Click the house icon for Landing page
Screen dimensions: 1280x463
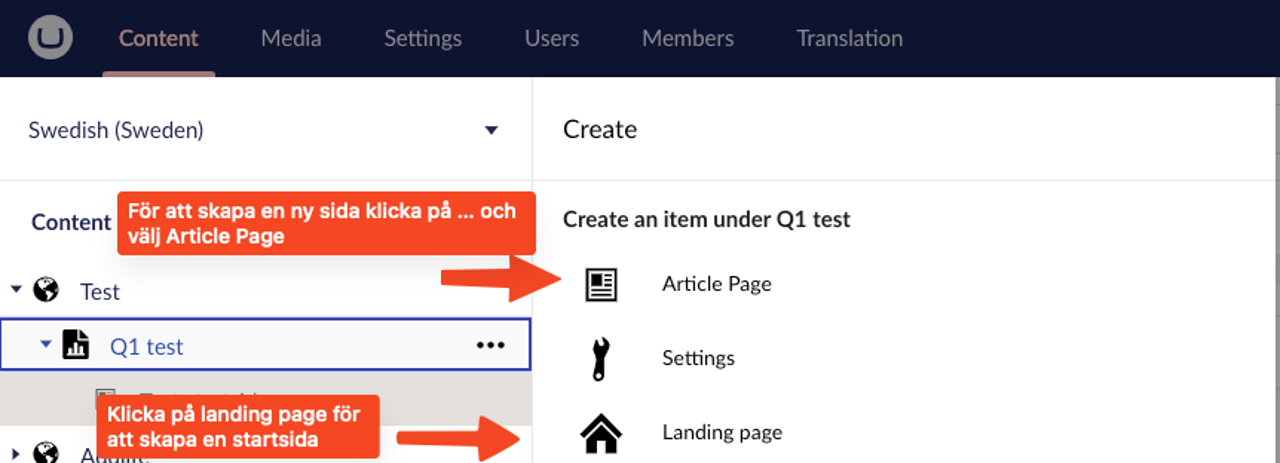[601, 433]
